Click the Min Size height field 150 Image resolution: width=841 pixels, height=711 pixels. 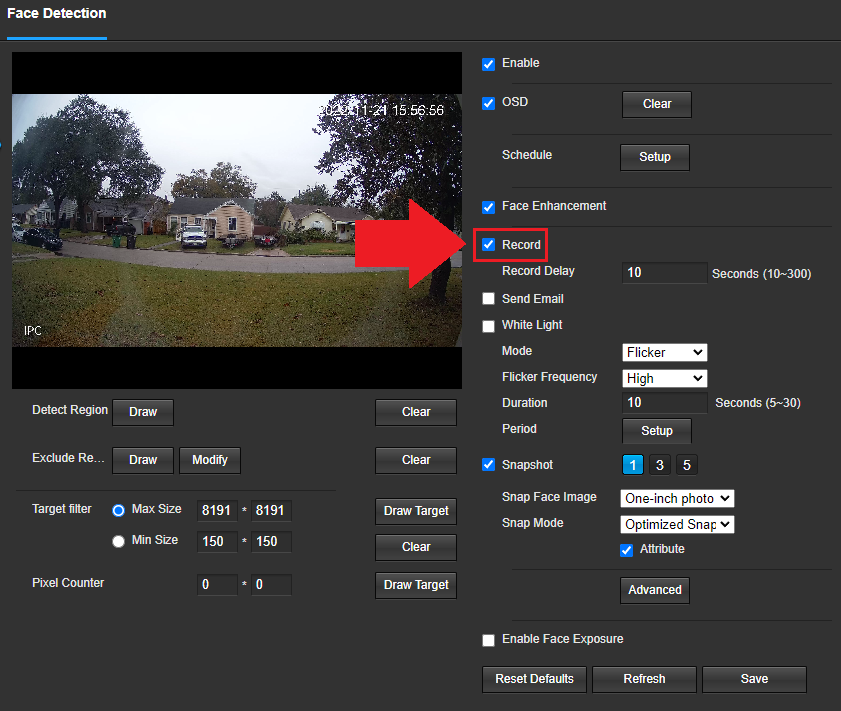(x=271, y=542)
